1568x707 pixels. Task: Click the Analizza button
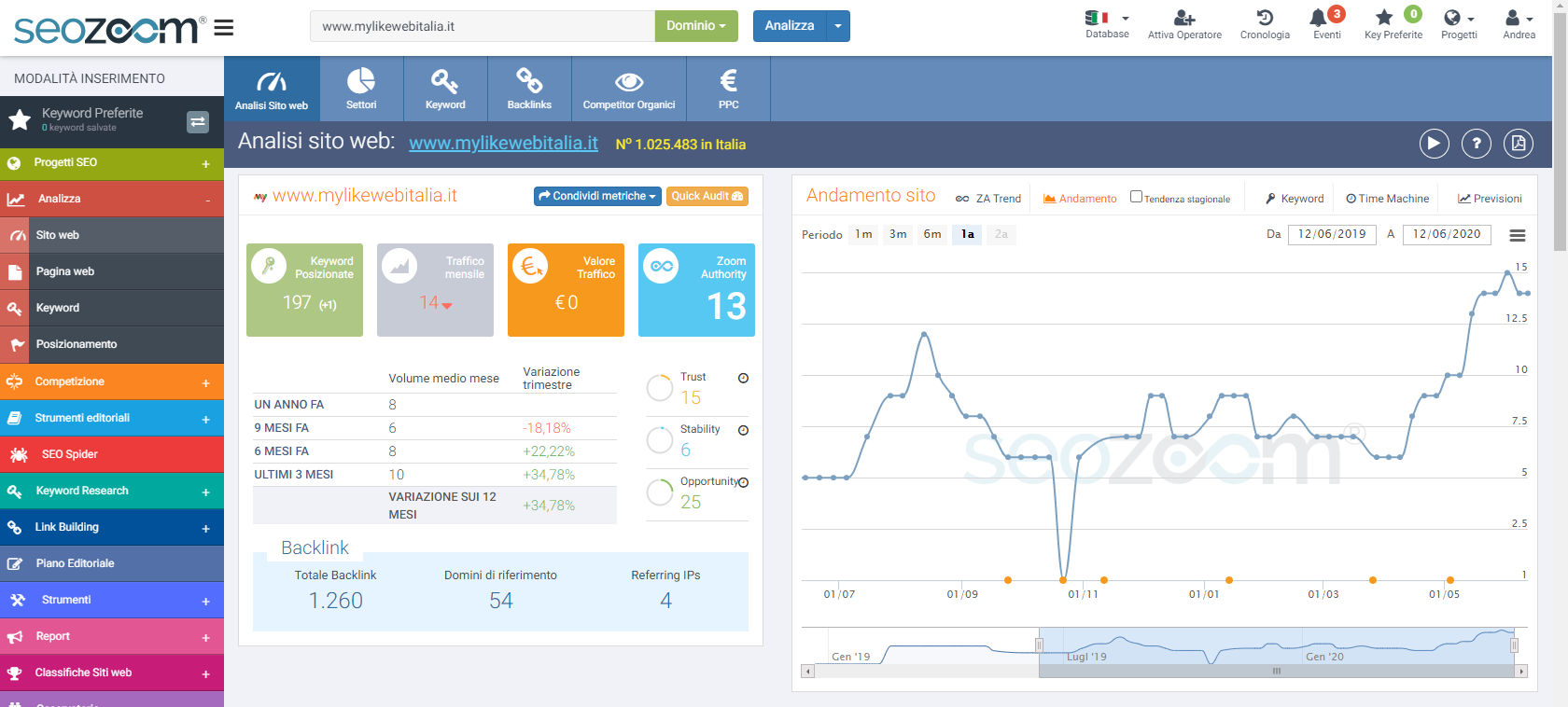click(x=790, y=26)
